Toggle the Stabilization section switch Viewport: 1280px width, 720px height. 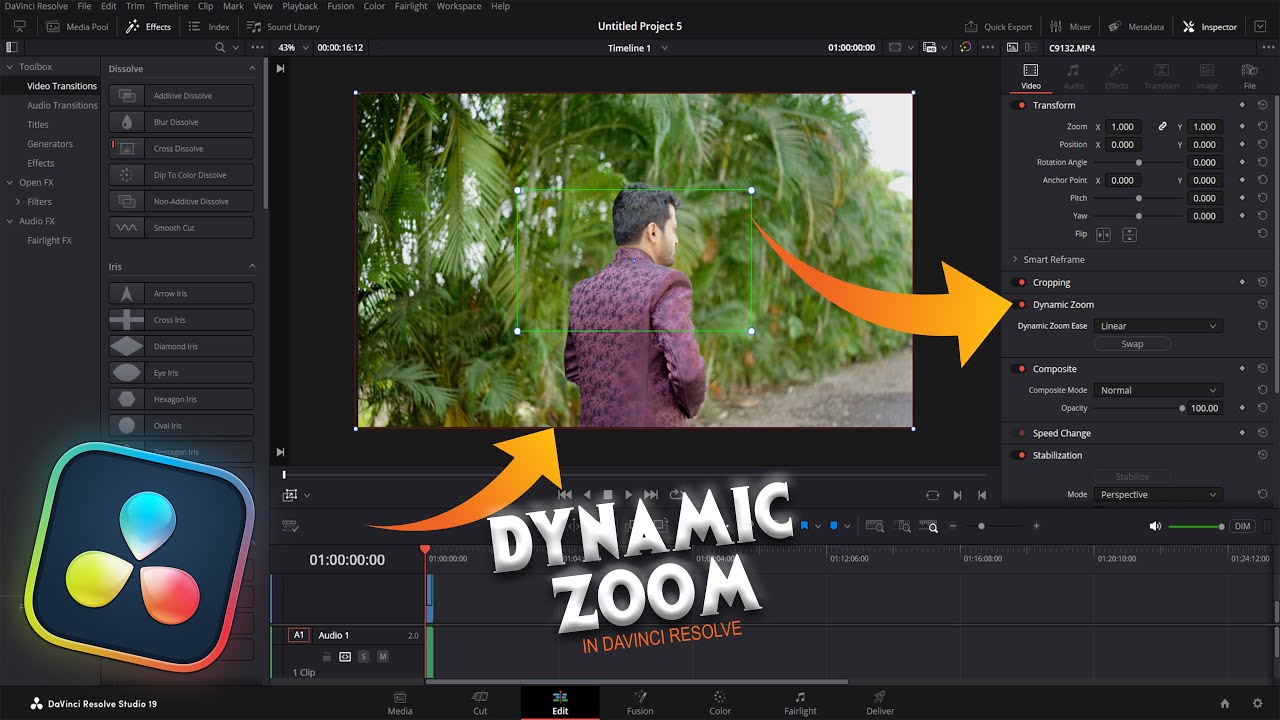[x=1021, y=455]
